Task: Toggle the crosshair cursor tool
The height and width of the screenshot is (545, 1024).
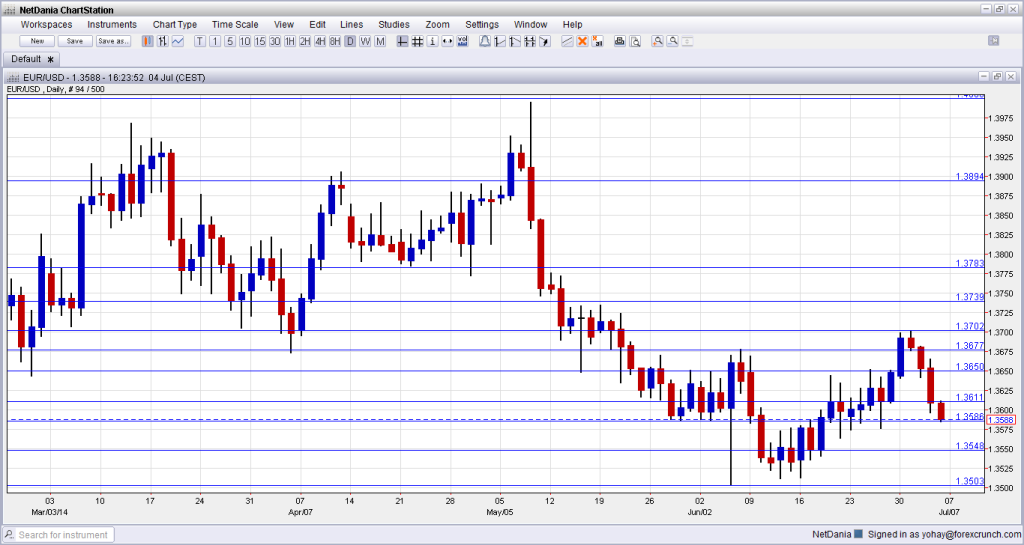Action: coord(402,41)
